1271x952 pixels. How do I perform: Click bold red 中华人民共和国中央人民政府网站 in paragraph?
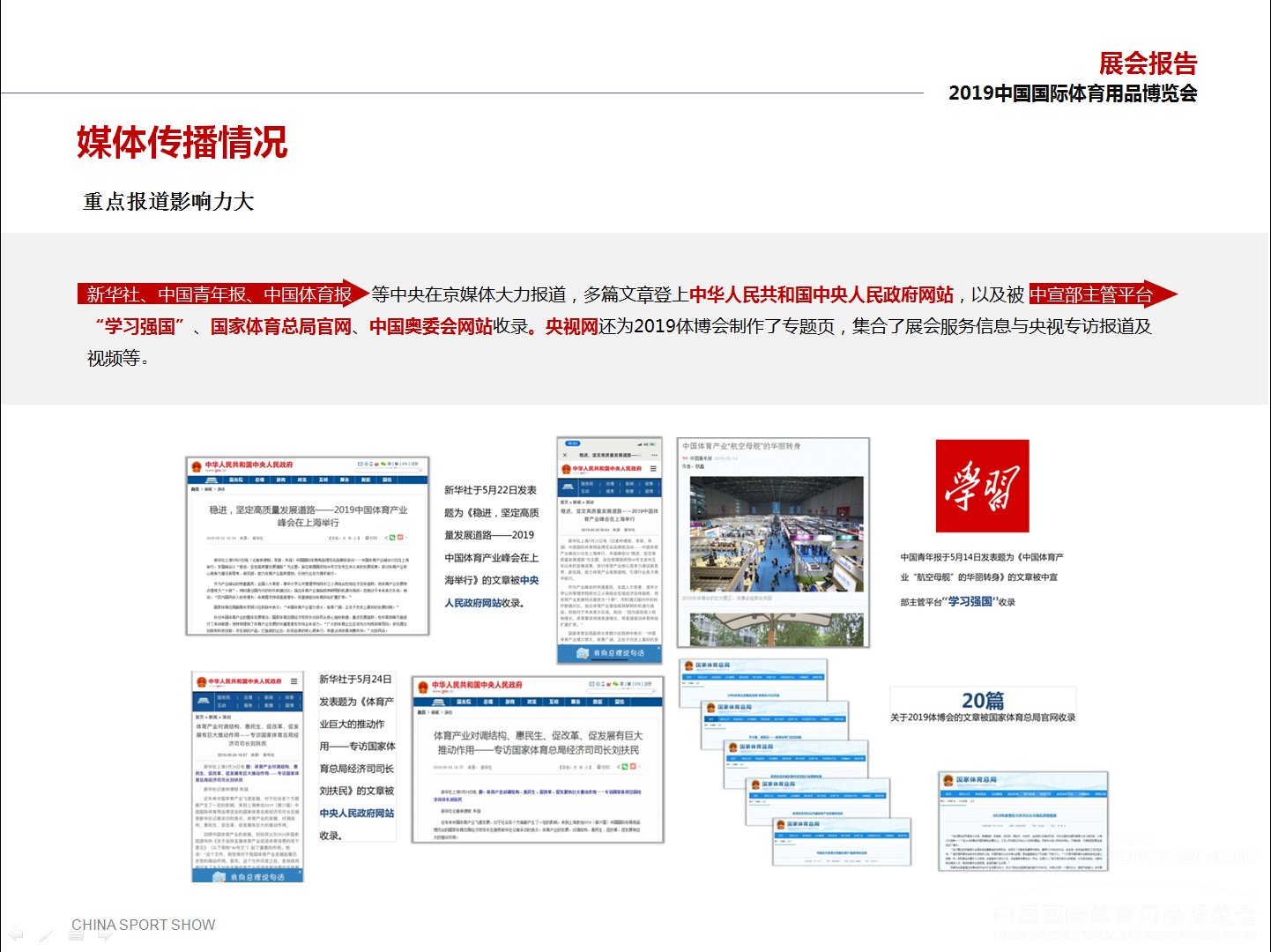click(x=821, y=294)
